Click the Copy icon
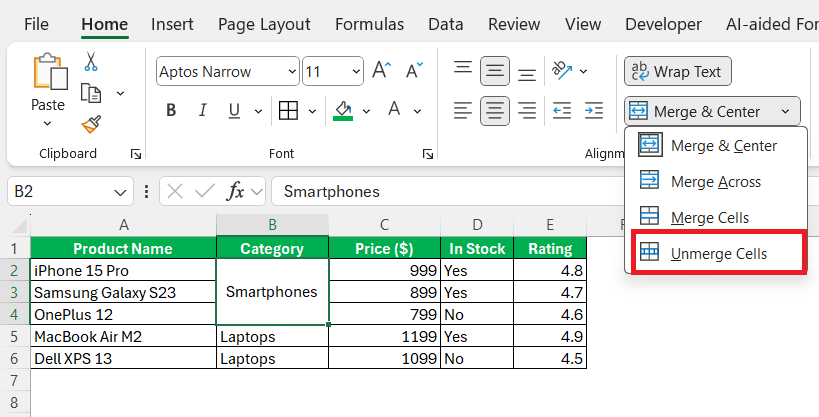Viewport: 819px width, 417px height. 91,93
